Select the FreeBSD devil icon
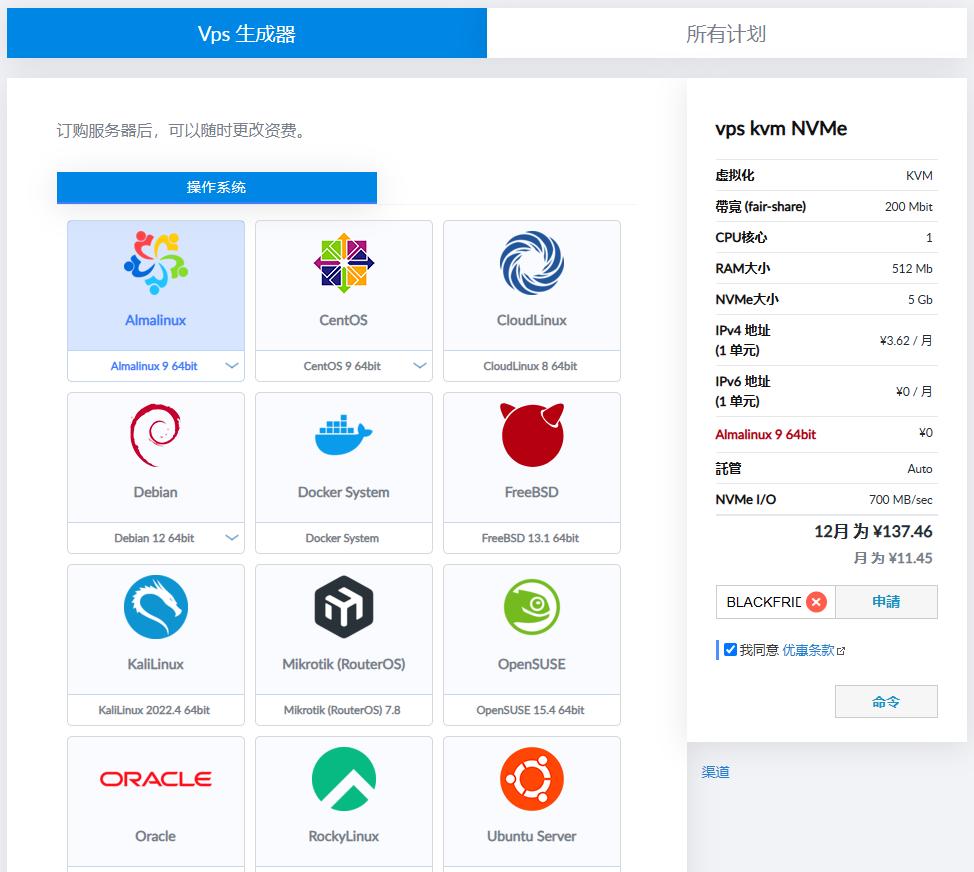This screenshot has height=872, width=974. tap(531, 435)
